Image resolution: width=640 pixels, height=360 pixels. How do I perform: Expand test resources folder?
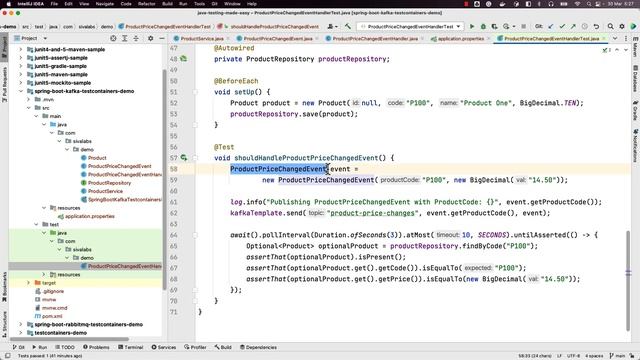pyautogui.click(x=44, y=274)
